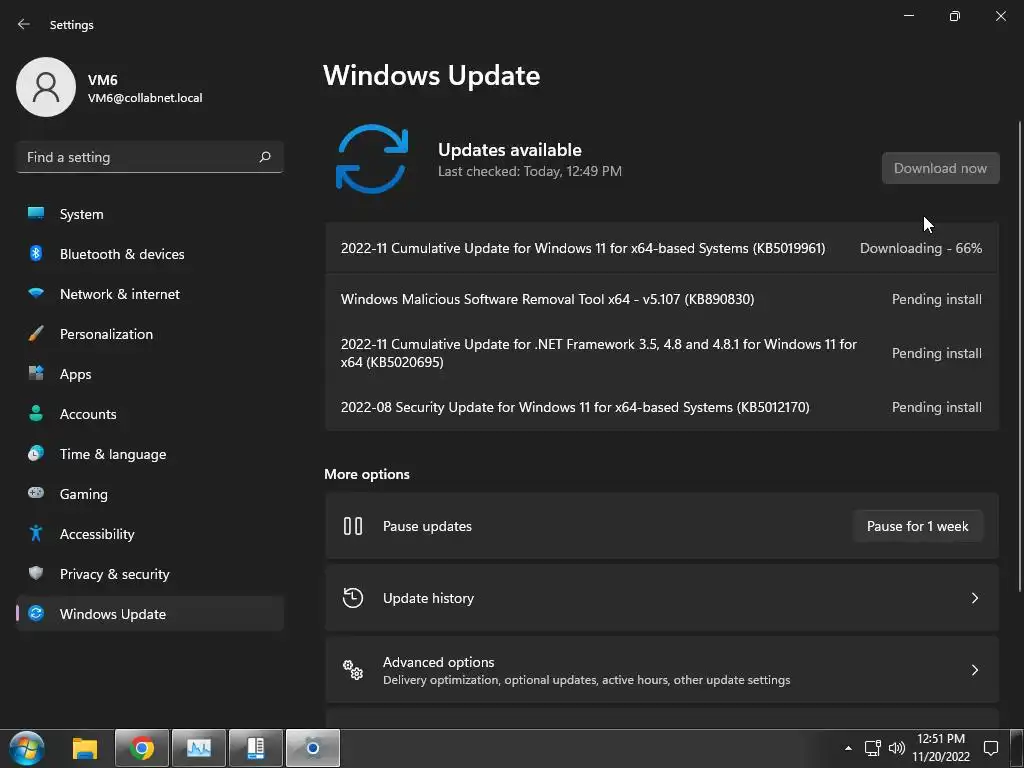
Task: Click the Updates available heading
Action: point(509,150)
